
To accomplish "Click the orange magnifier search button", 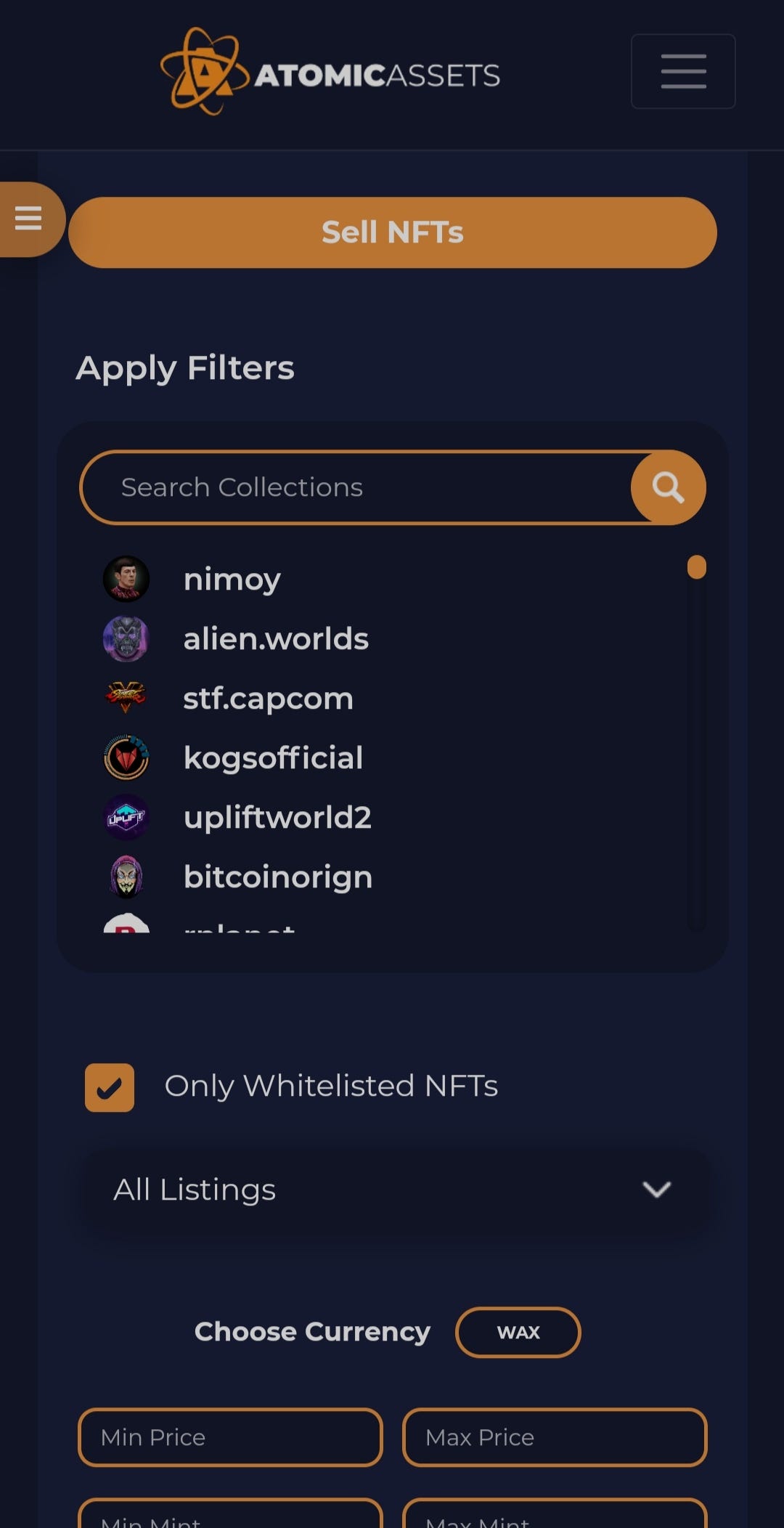I will point(668,487).
